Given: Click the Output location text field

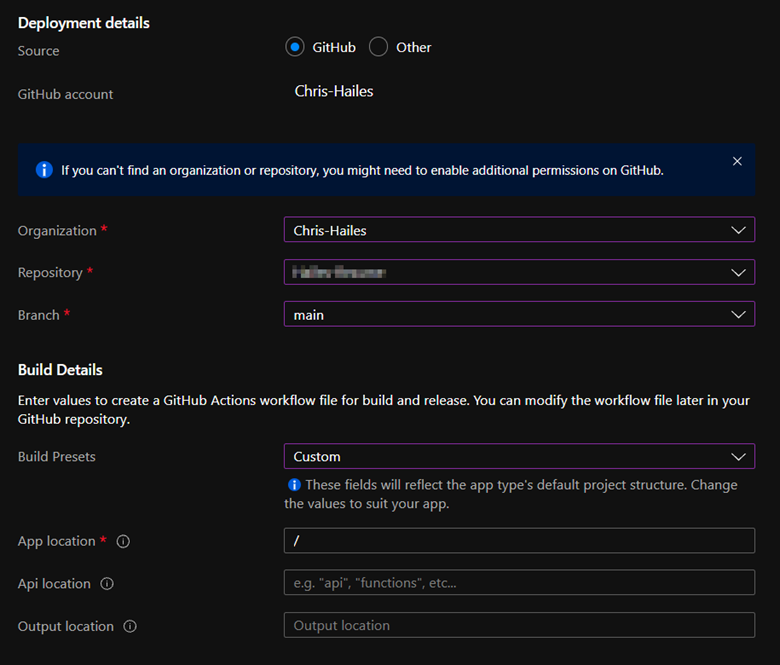Looking at the screenshot, I should [x=518, y=625].
